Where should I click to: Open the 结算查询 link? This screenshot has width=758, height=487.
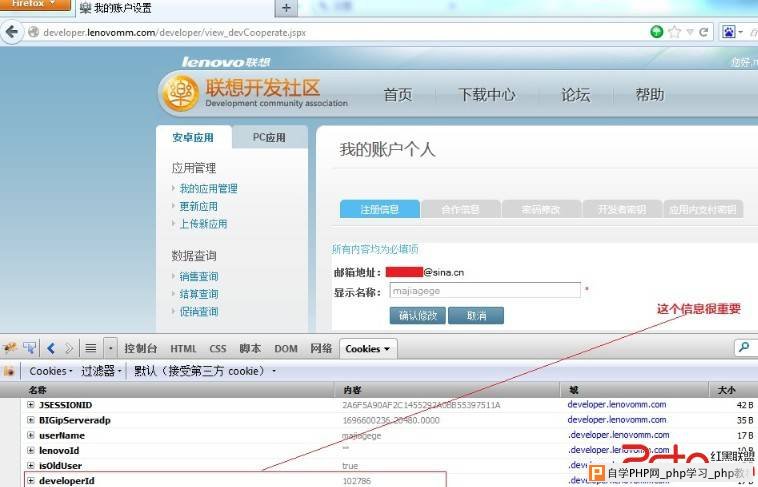199,294
